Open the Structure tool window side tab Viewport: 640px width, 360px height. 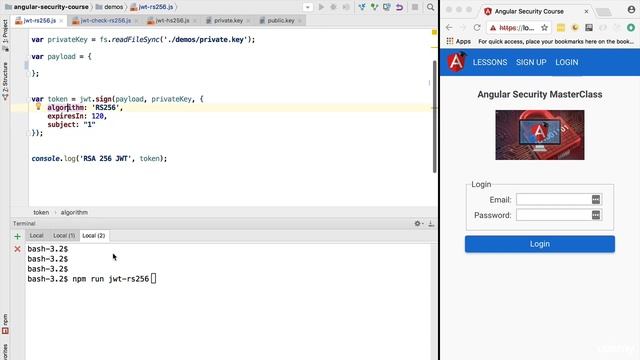coord(5,81)
